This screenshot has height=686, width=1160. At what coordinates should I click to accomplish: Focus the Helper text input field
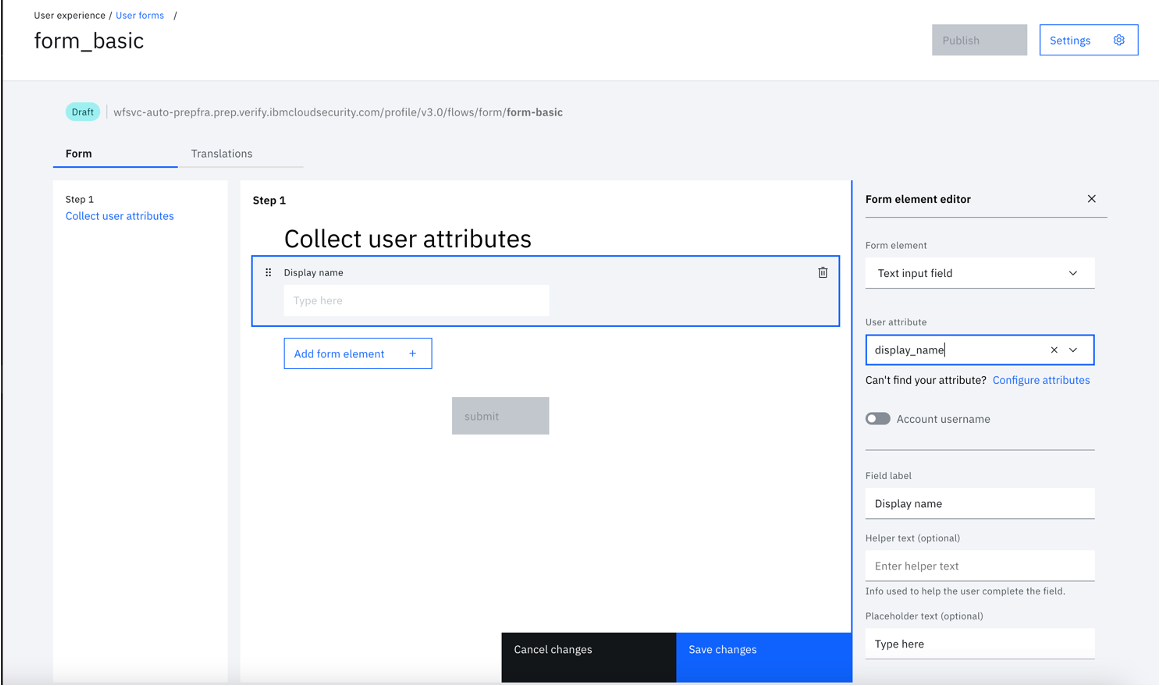pyautogui.click(x=979, y=566)
